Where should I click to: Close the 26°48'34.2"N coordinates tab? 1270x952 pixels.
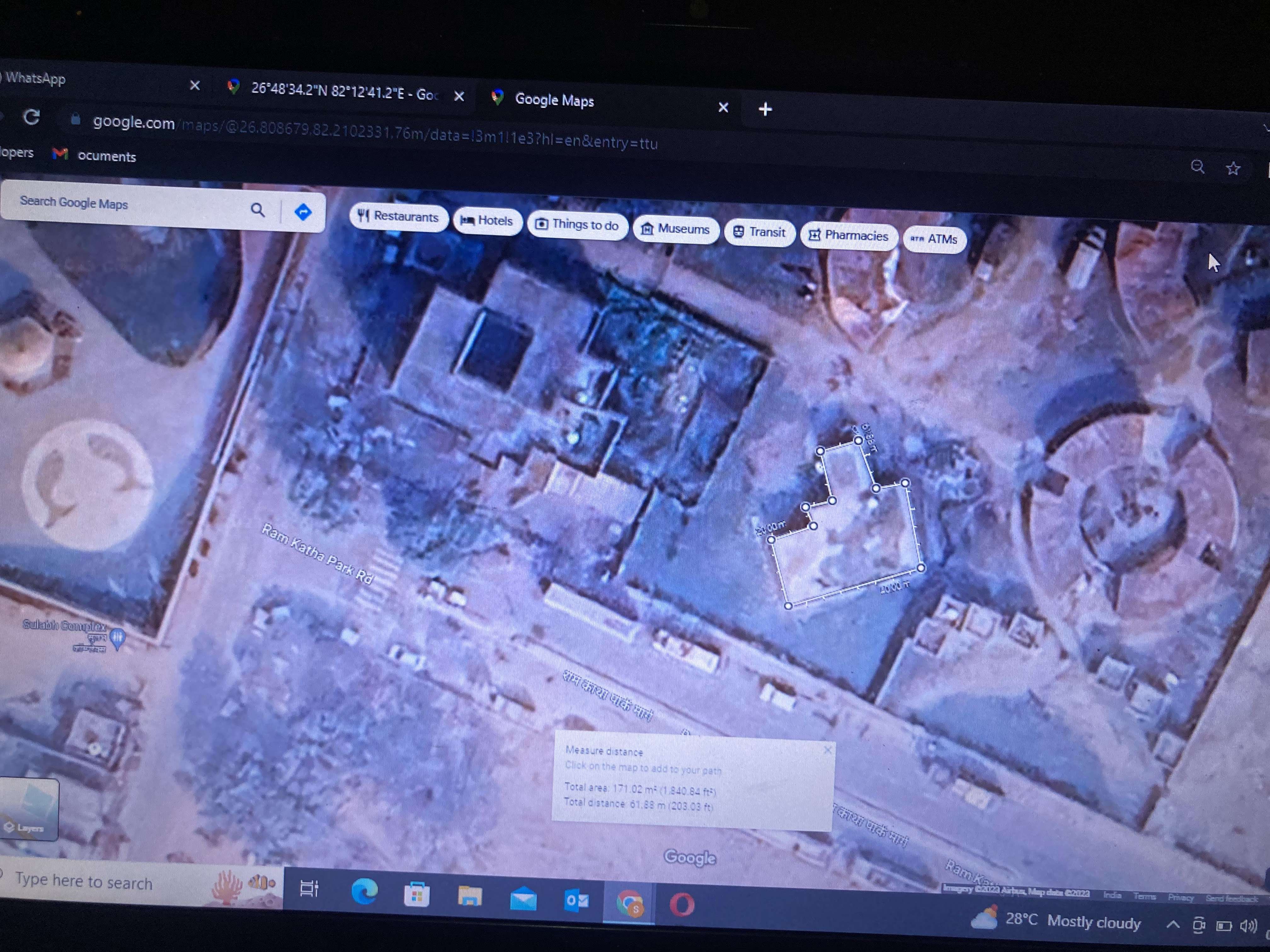(459, 96)
